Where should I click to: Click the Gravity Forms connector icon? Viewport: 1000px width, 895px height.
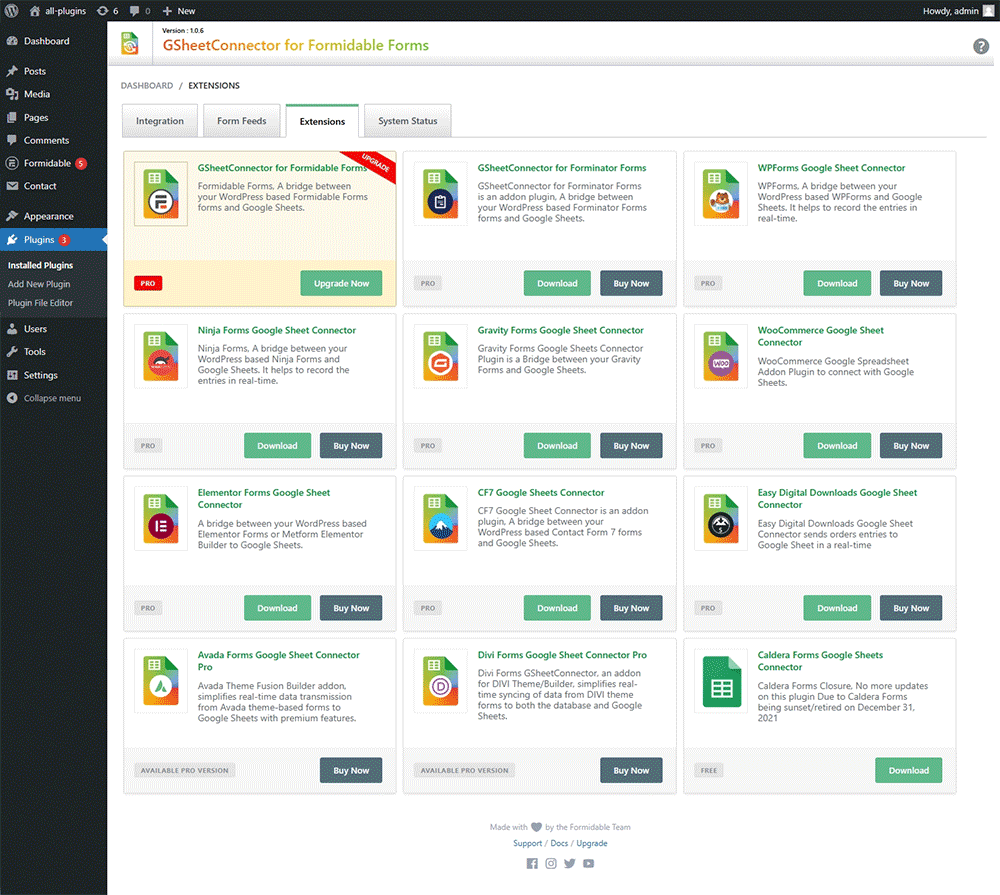click(x=441, y=356)
